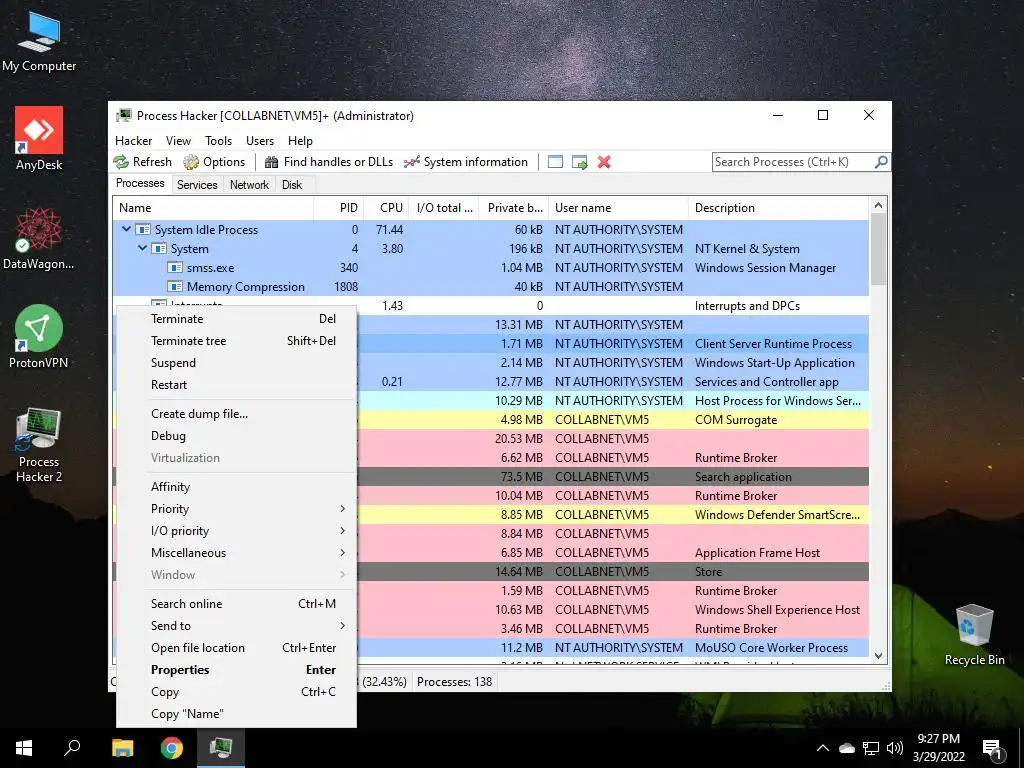The image size is (1024, 768).
Task: Choose Terminate tree in context menu
Action: [236, 341]
